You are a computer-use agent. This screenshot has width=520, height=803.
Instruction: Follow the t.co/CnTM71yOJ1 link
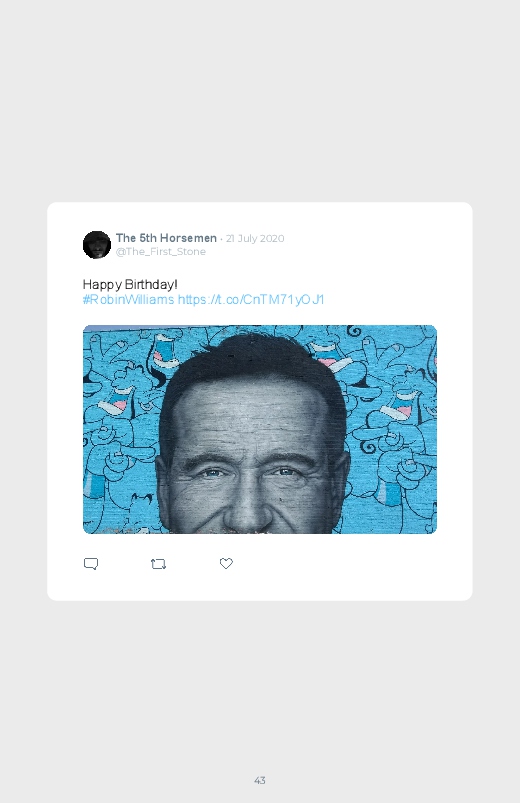[x=251, y=300]
